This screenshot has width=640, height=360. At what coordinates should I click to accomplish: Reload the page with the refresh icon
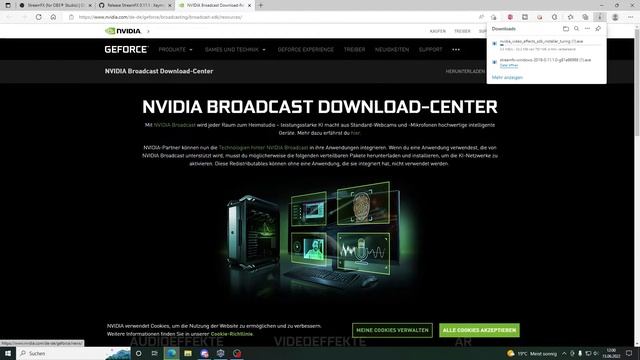tap(38, 17)
